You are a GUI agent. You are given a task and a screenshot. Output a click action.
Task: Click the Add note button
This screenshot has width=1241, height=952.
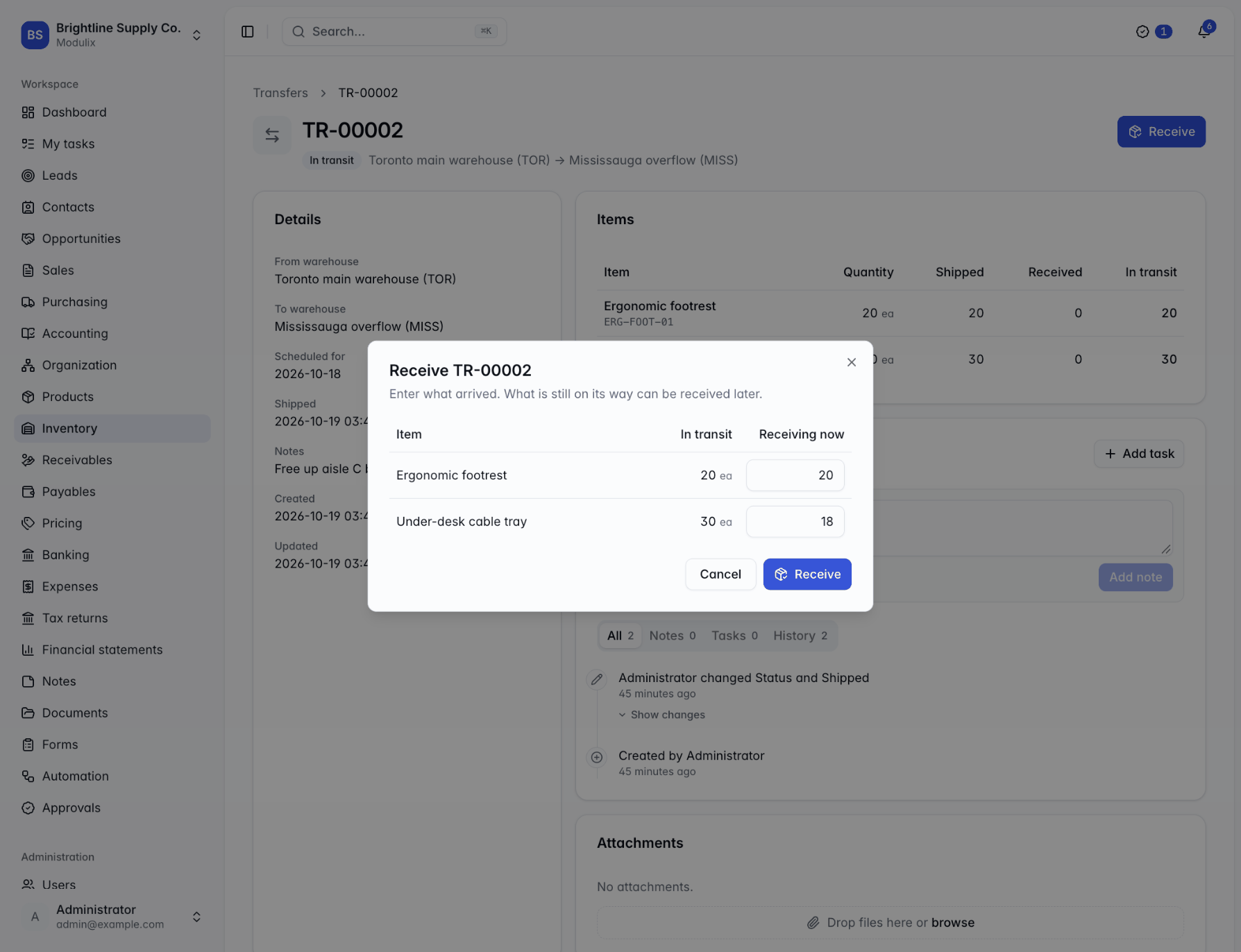(x=1136, y=577)
